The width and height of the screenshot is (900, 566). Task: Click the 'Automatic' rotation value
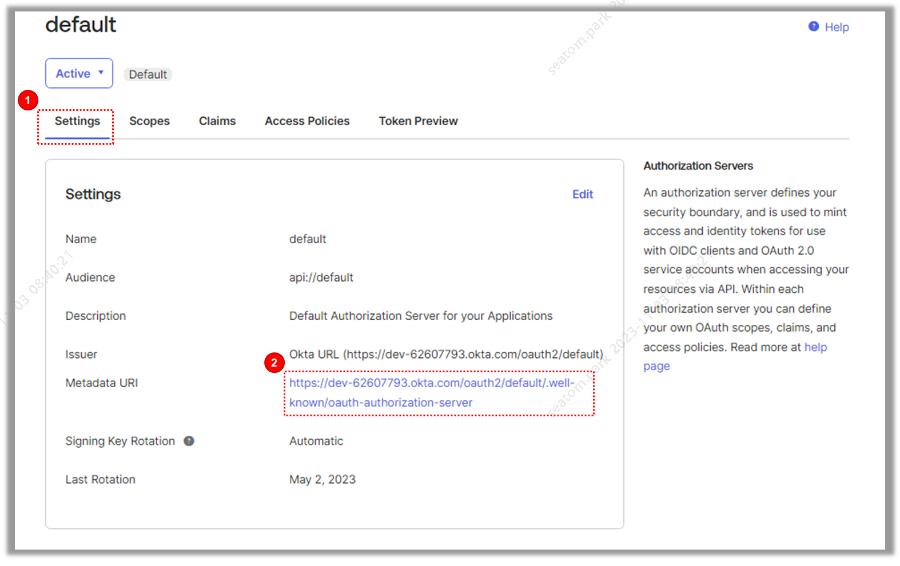coord(316,441)
